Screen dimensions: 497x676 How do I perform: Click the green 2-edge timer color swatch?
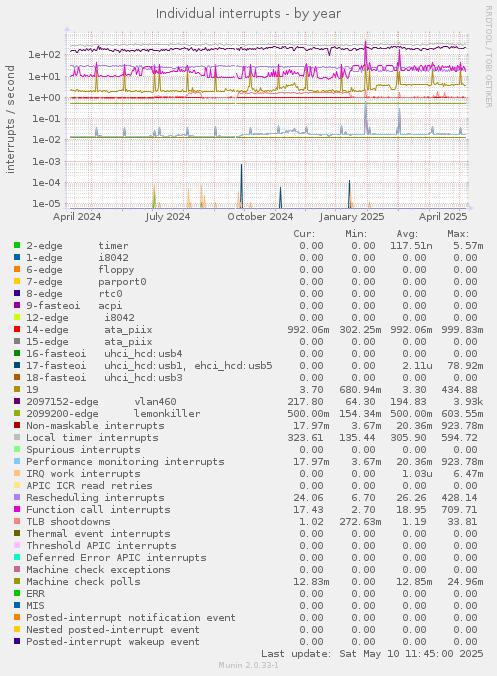pyautogui.click(x=17, y=245)
